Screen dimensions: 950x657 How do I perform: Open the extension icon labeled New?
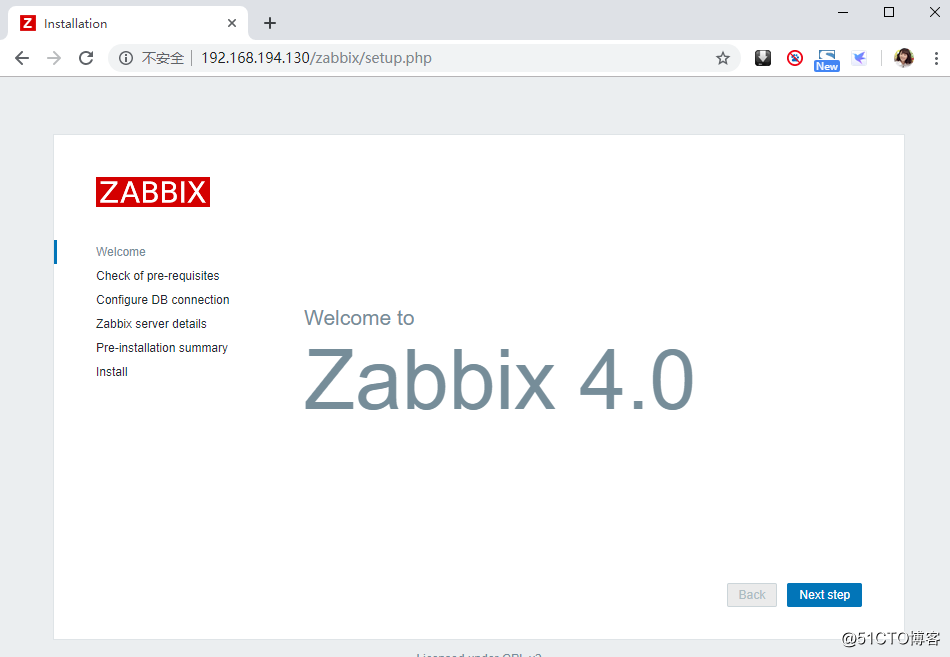(827, 61)
